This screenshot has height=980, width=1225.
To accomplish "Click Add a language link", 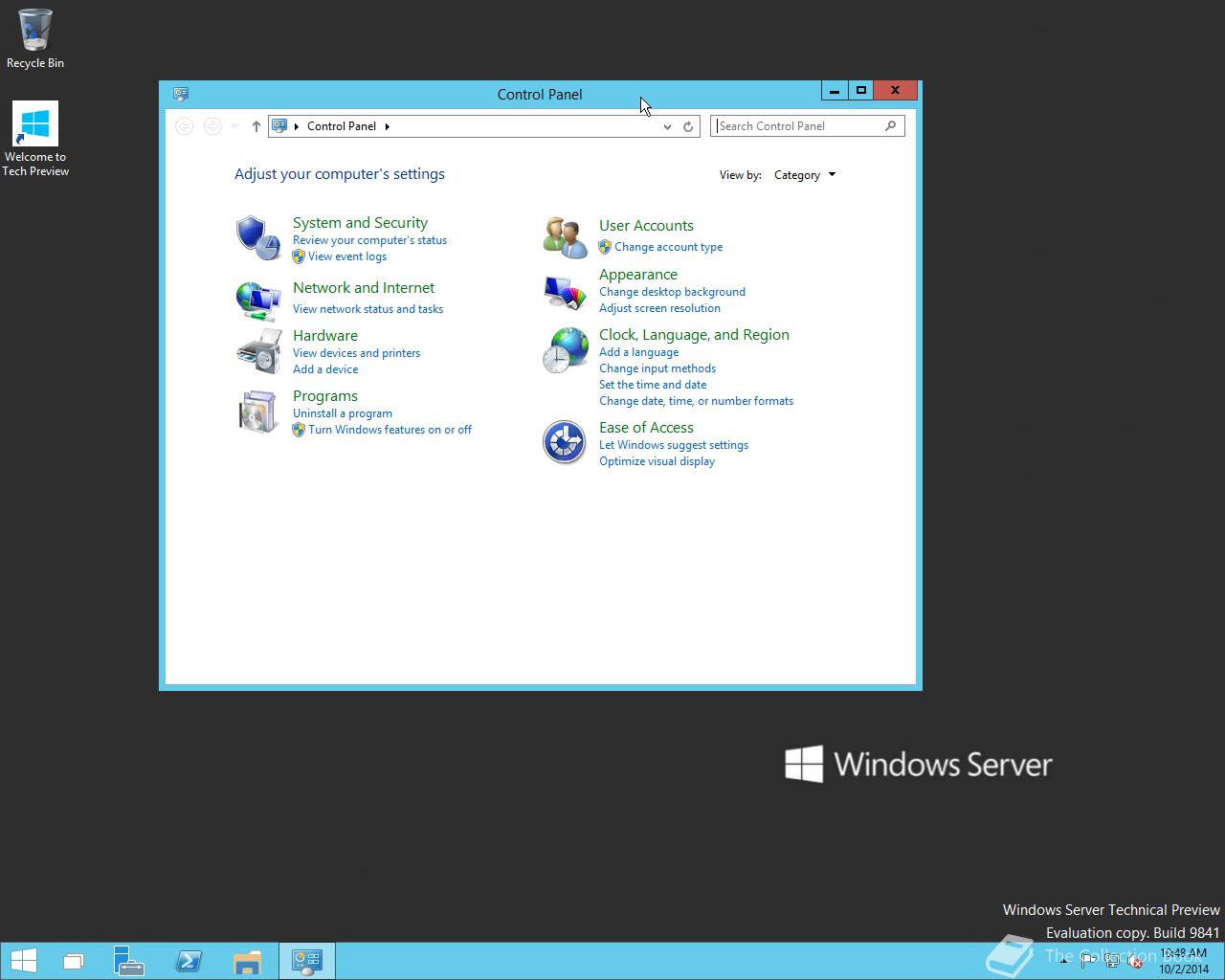I will [638, 352].
